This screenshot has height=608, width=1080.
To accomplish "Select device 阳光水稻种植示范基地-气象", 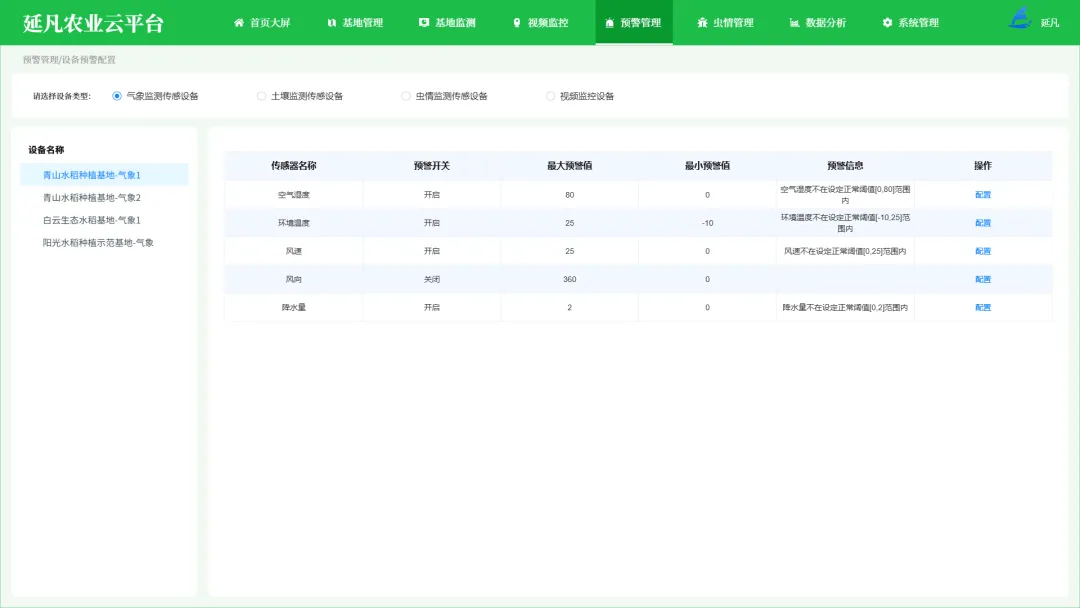I will [104, 243].
